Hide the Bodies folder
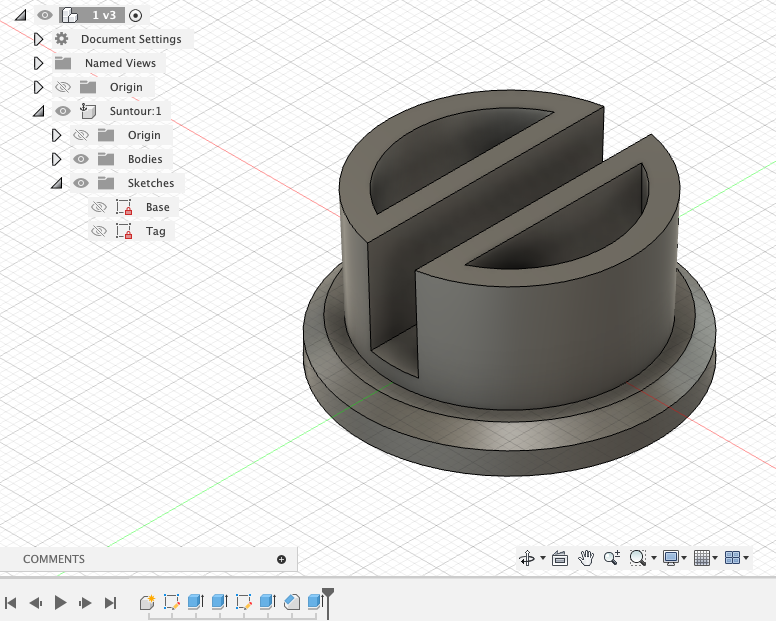 (81, 159)
